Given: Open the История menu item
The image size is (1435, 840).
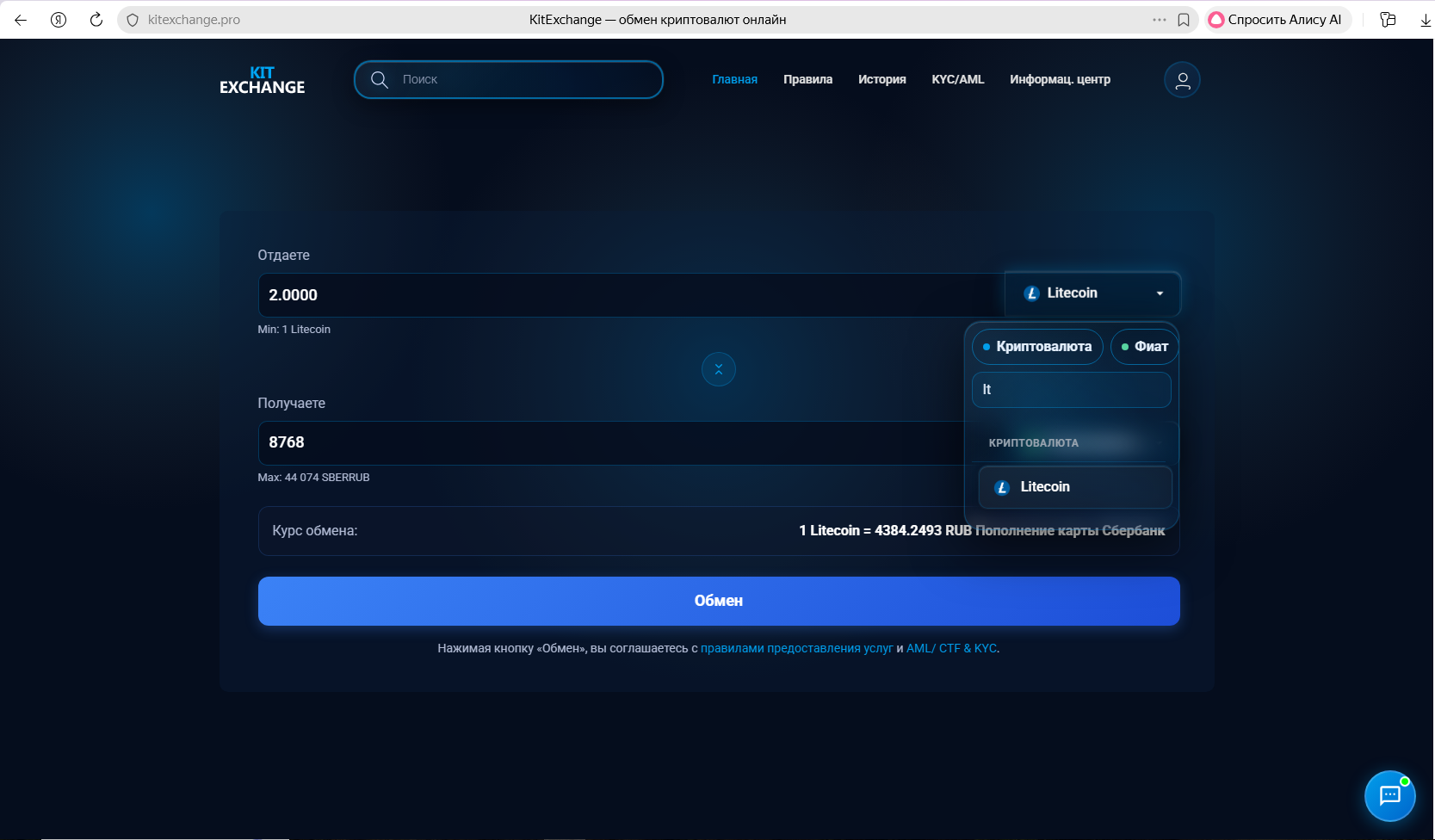Looking at the screenshot, I should tap(881, 79).
